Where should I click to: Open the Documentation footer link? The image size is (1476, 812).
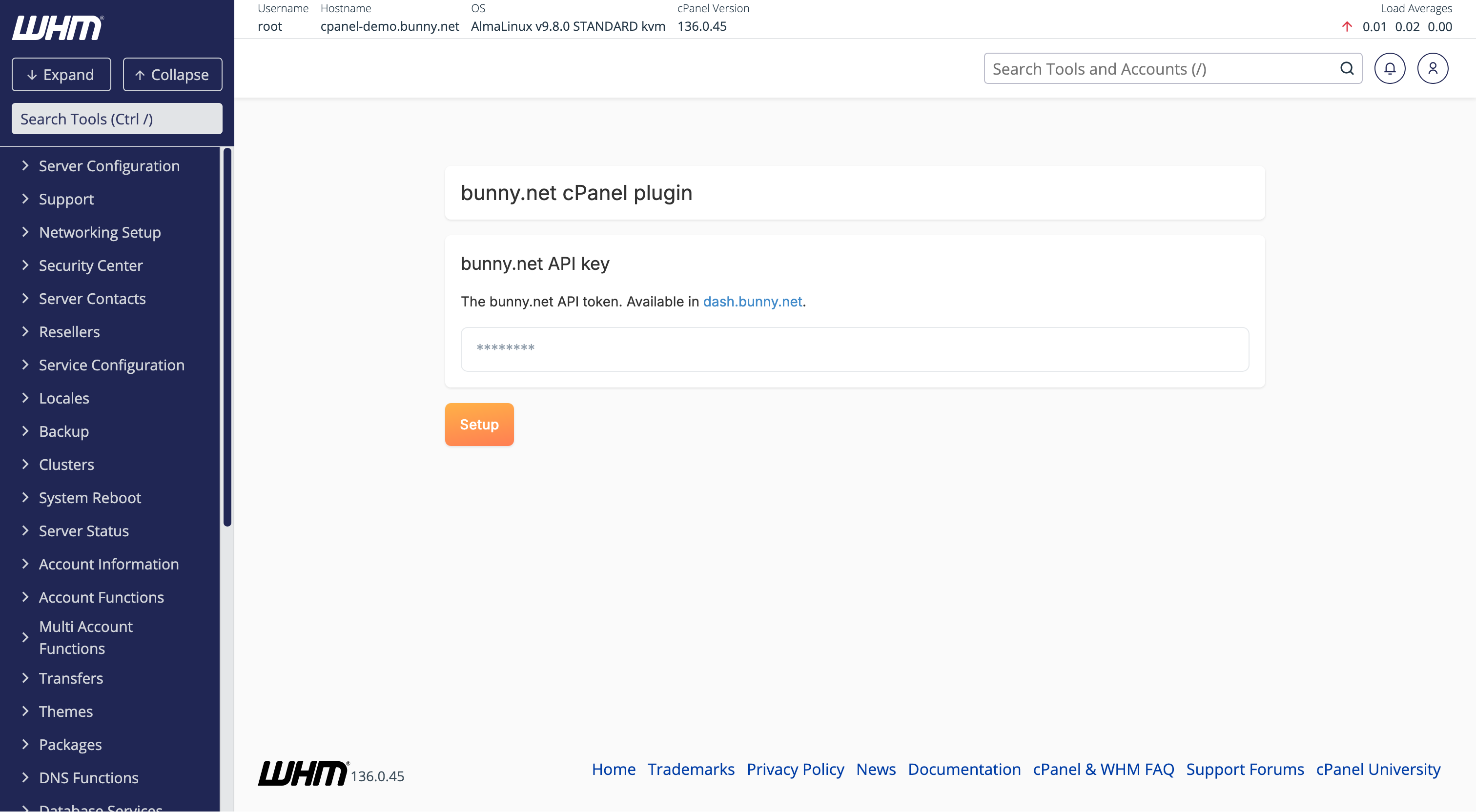click(x=964, y=769)
